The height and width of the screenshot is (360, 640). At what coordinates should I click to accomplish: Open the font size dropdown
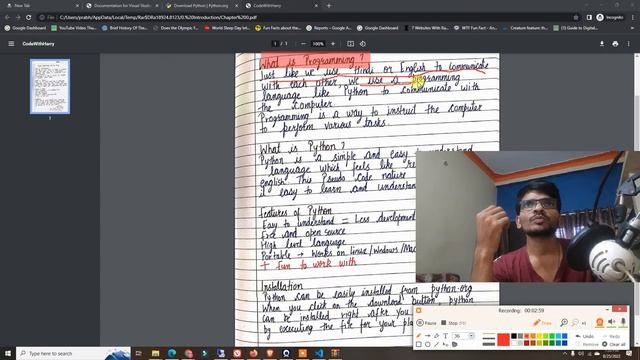coord(471,336)
